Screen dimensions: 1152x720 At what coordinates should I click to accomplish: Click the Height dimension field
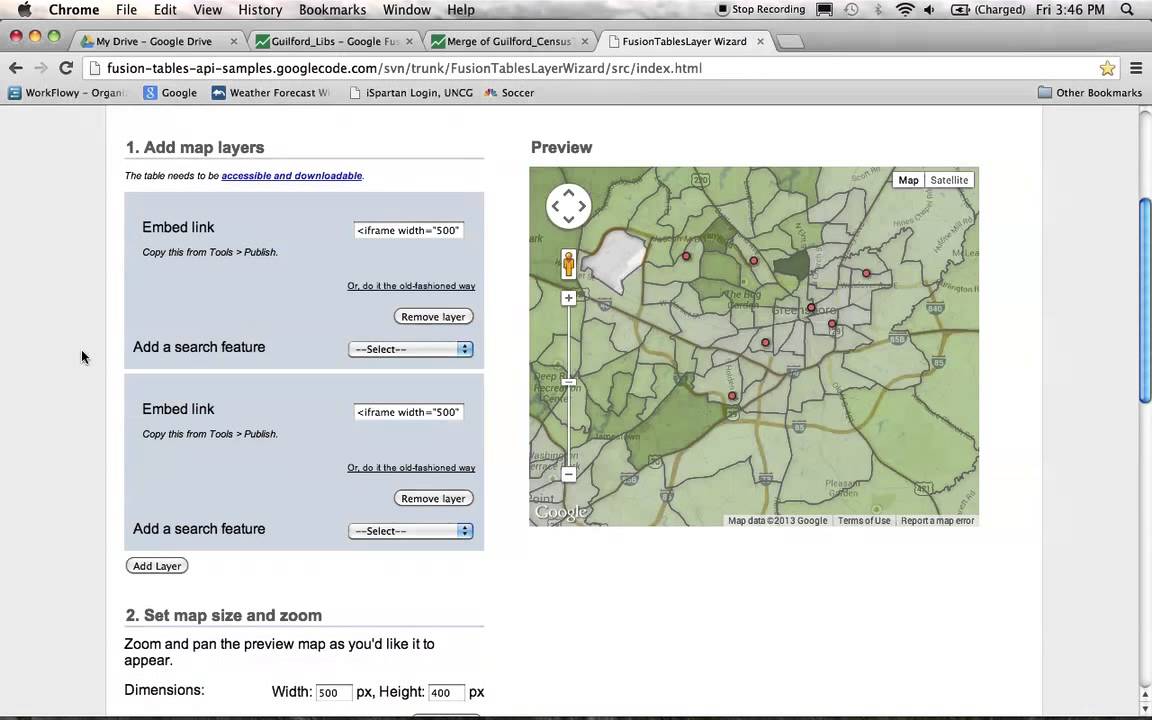tap(446, 693)
